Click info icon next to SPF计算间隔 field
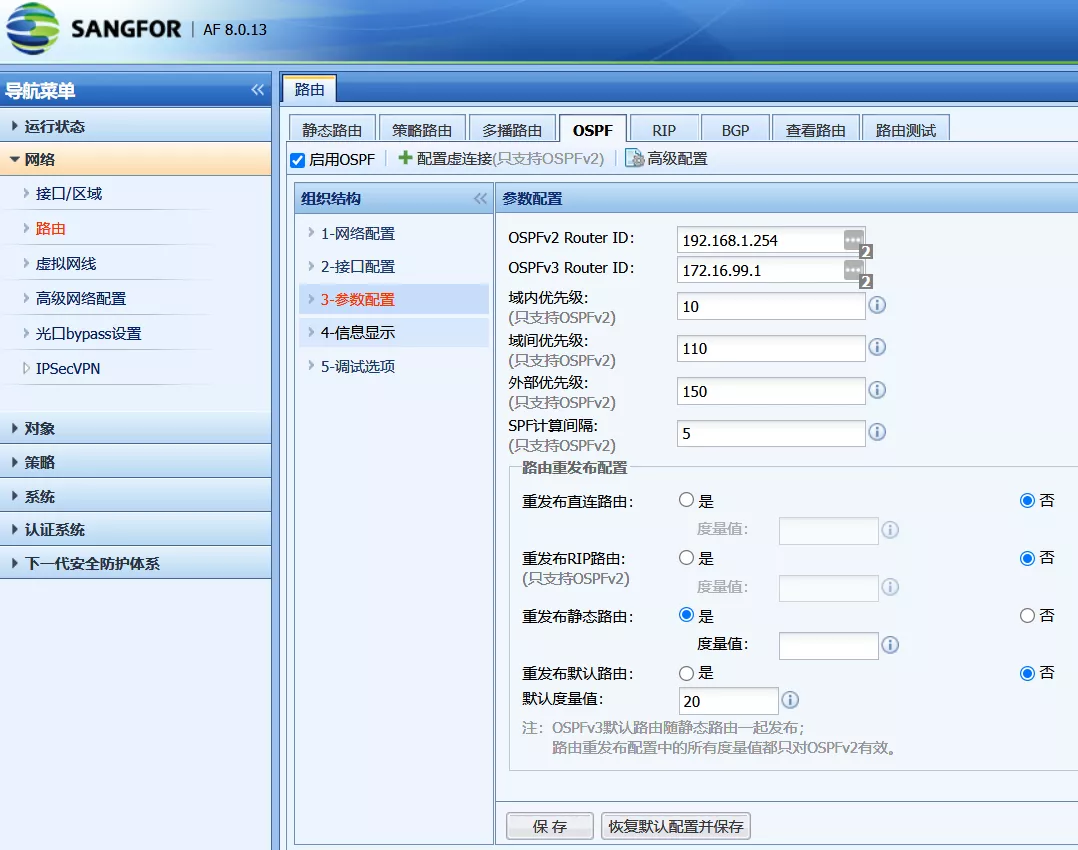The width and height of the screenshot is (1078, 850). click(877, 432)
